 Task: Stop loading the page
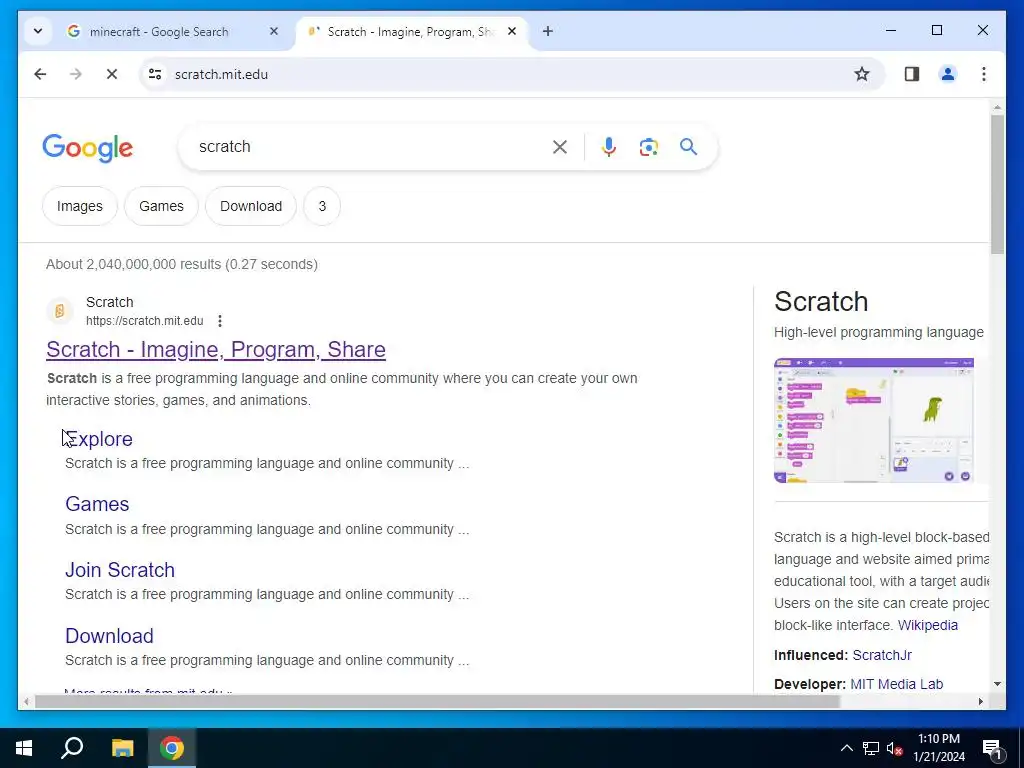point(112,74)
